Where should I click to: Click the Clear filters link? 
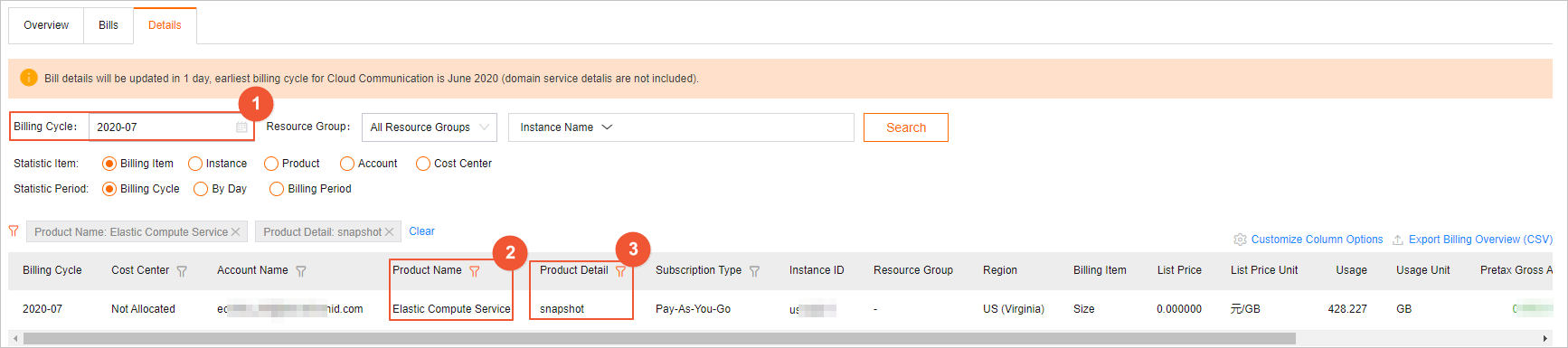coord(421,231)
